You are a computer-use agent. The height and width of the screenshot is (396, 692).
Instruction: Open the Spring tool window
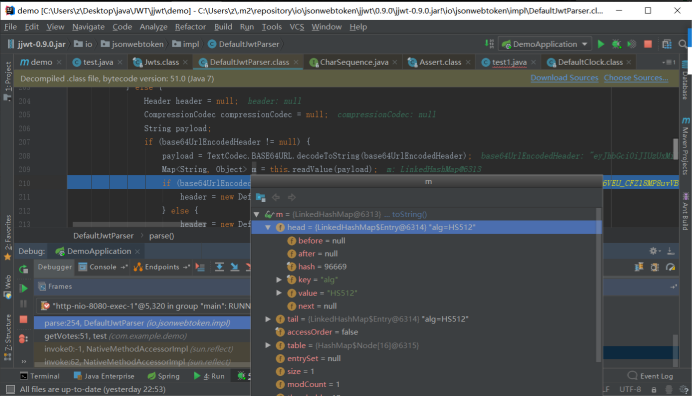(163, 376)
